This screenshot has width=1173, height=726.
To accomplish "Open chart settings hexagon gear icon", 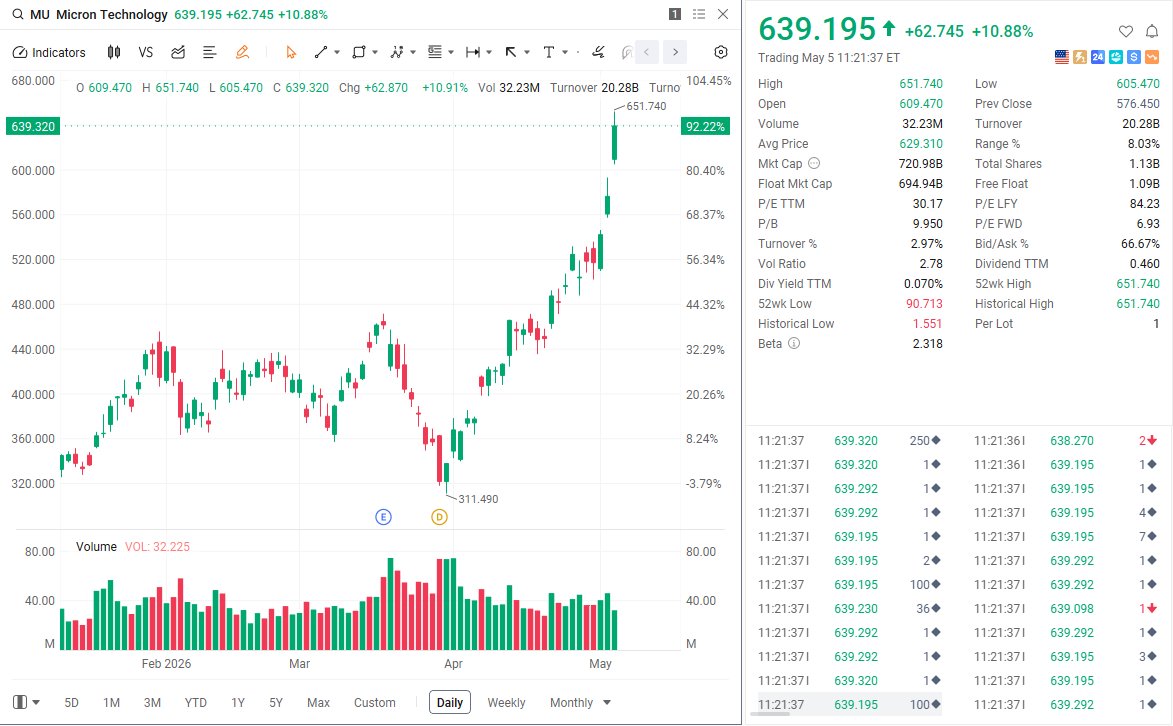I will point(720,52).
